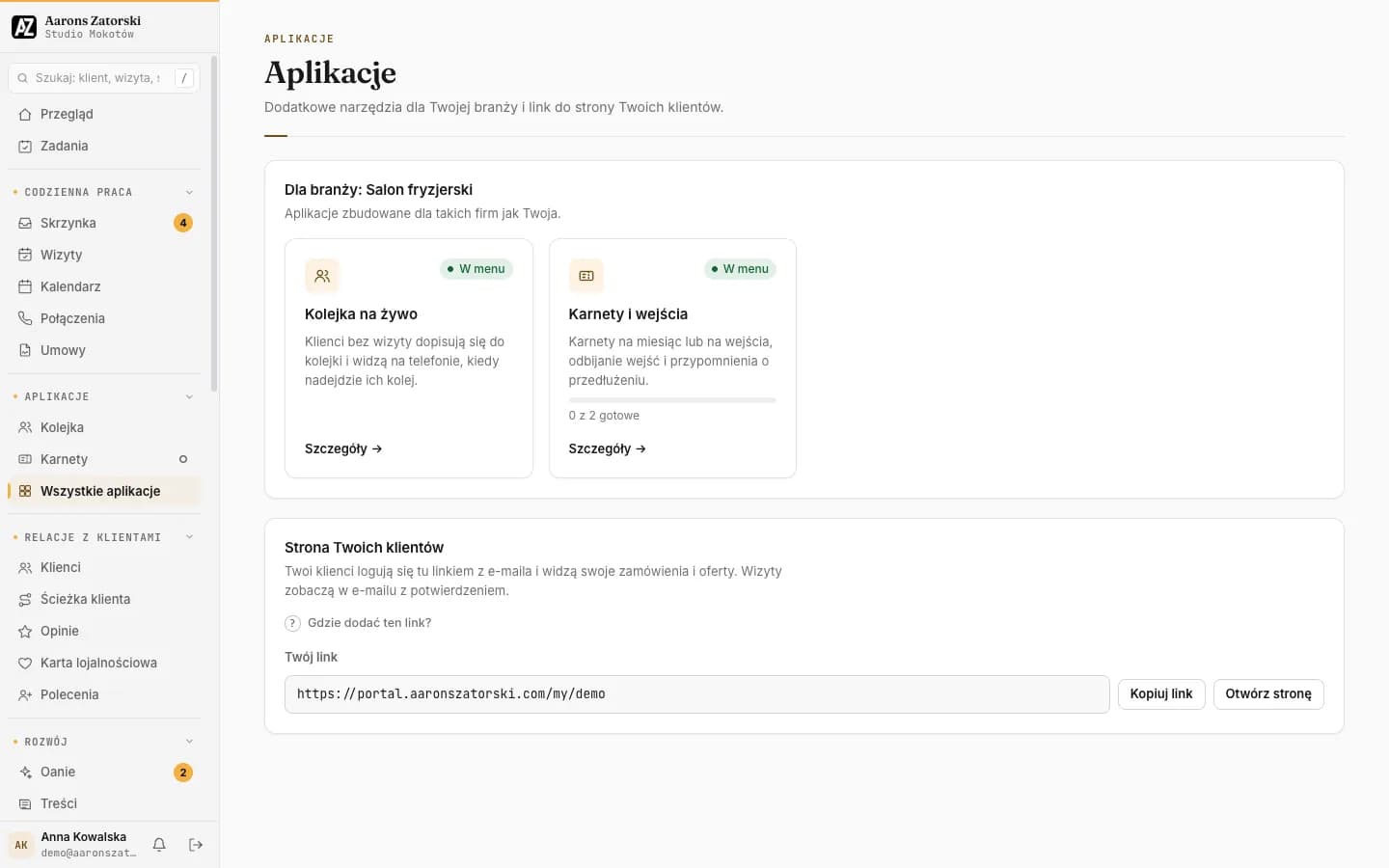Click the question mark help icon
The height and width of the screenshot is (868, 1389).
click(293, 623)
